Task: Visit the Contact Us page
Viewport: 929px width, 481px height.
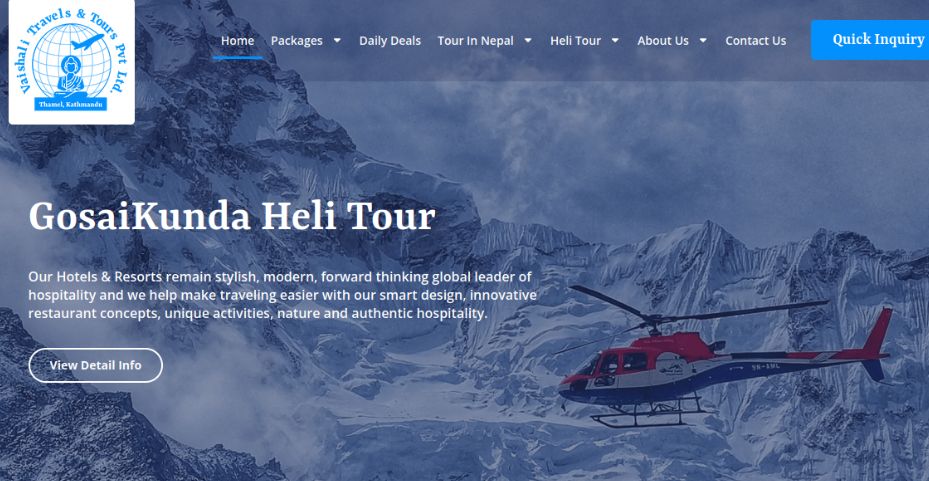Action: point(756,41)
